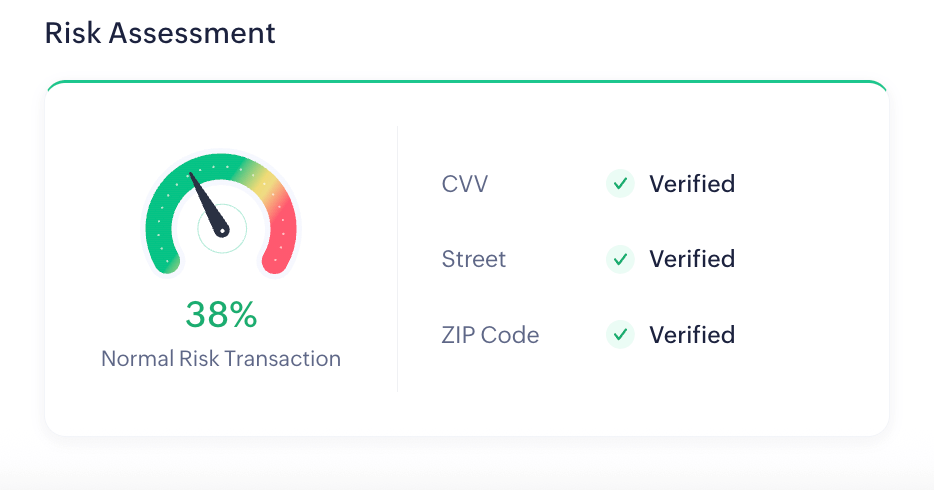The width and height of the screenshot is (934, 490).
Task: Click the Verified text next to Street
Action: click(692, 259)
